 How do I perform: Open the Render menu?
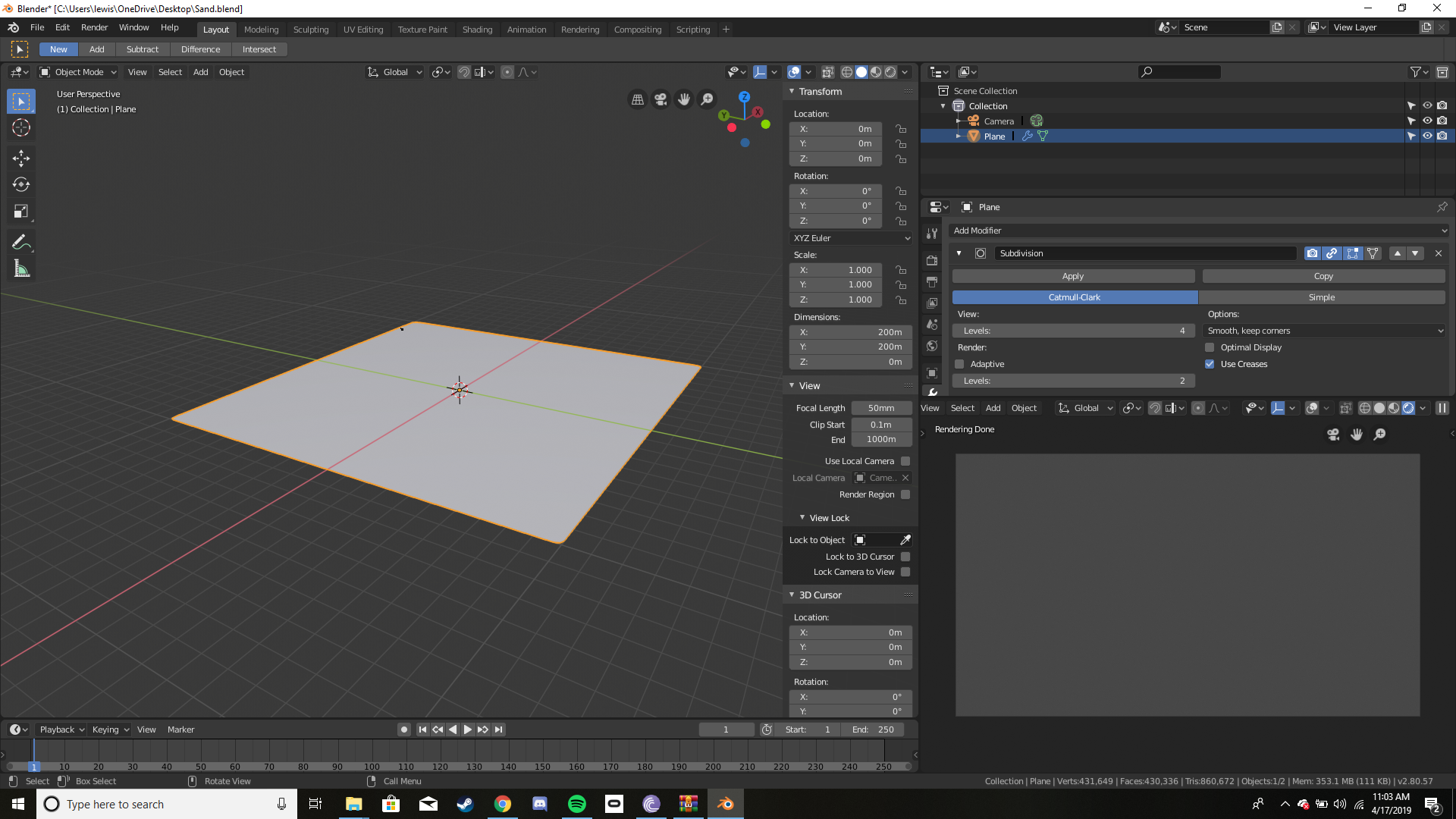coord(94,27)
